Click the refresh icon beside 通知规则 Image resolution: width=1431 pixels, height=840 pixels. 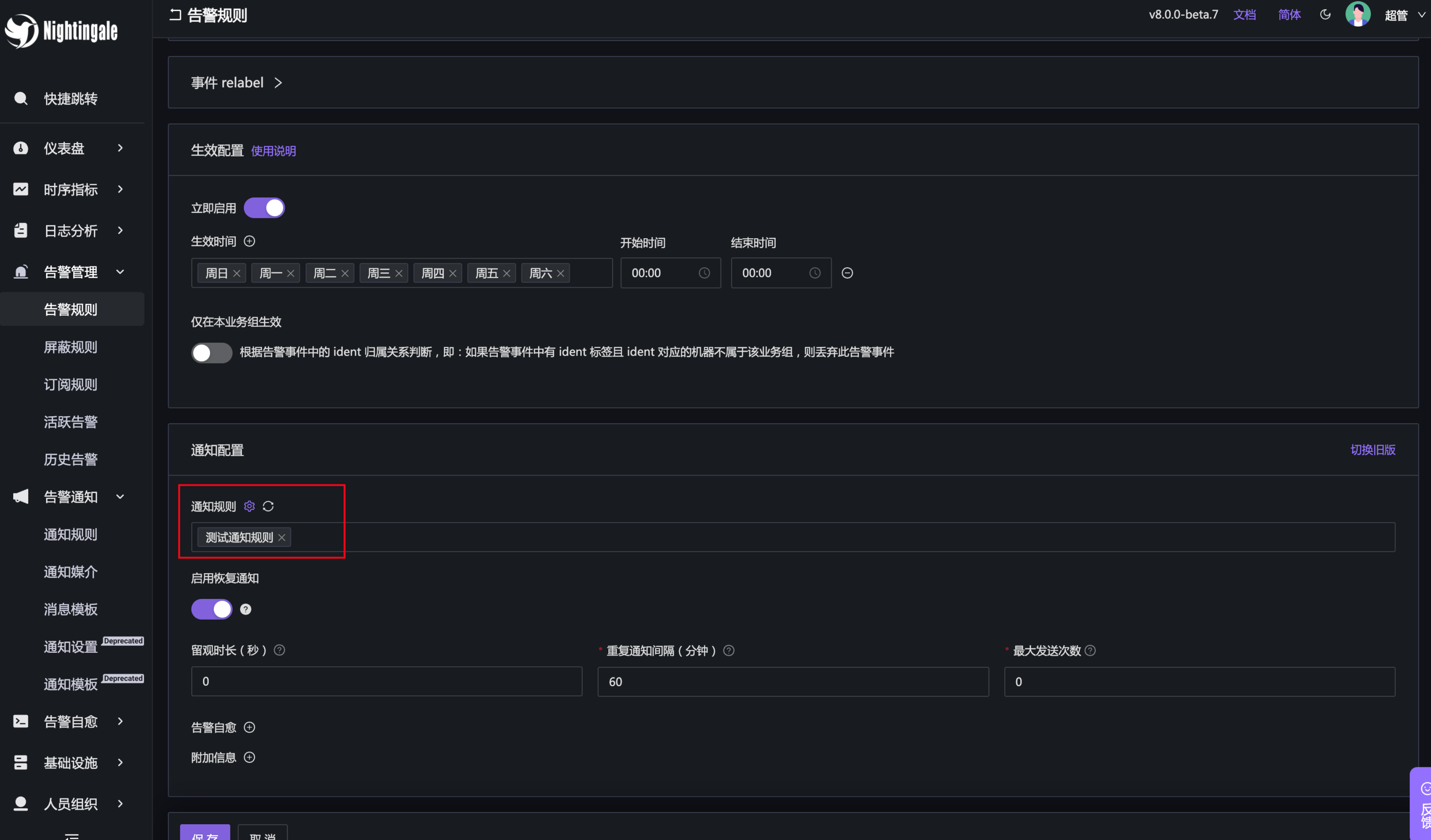coord(268,506)
